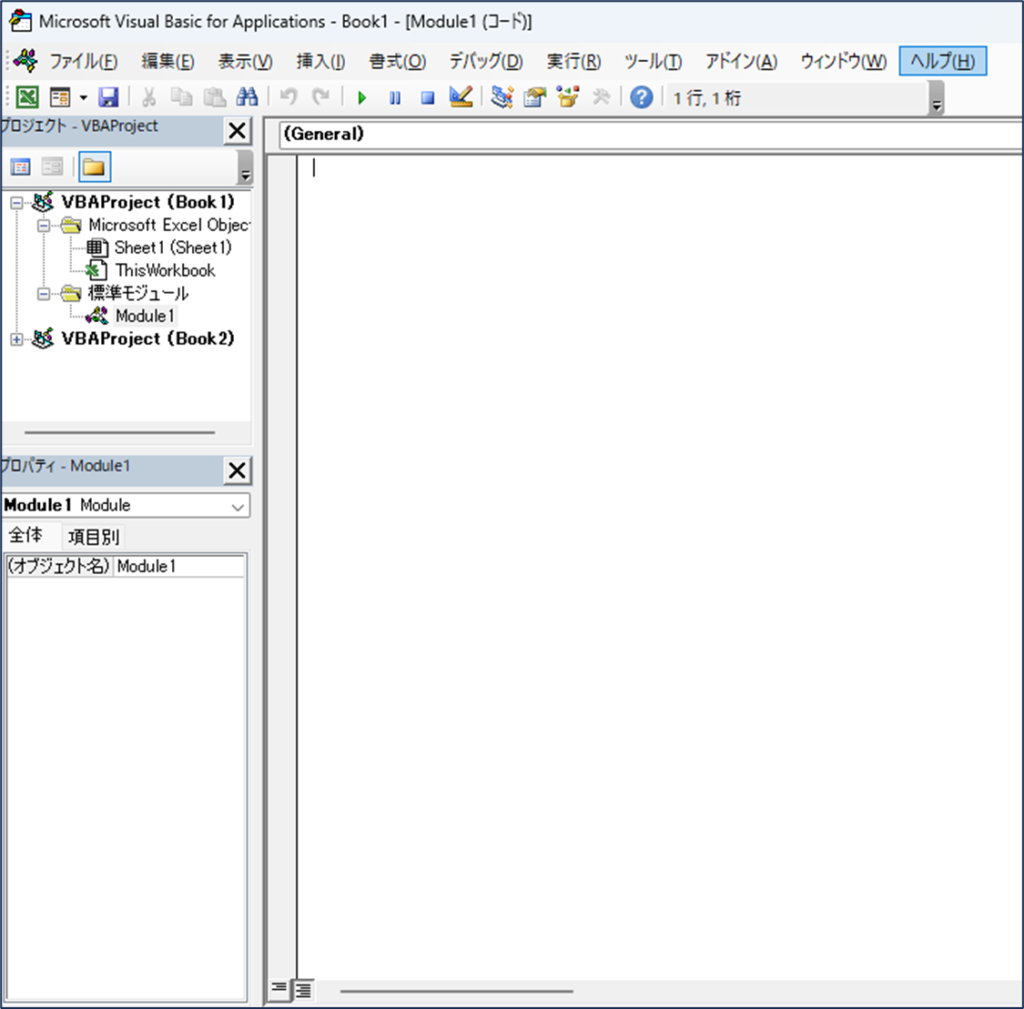Viewport: 1024px width, 1009px height.
Task: Click the Cut scissors icon
Action: coord(149,97)
